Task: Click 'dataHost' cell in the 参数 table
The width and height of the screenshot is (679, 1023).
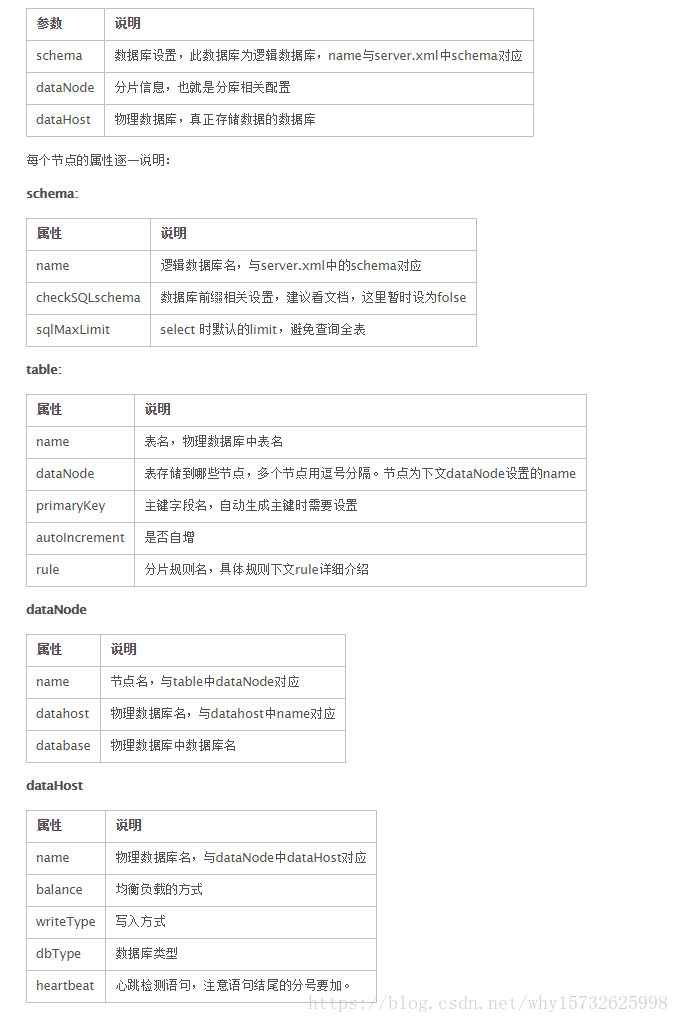Action: (x=65, y=119)
